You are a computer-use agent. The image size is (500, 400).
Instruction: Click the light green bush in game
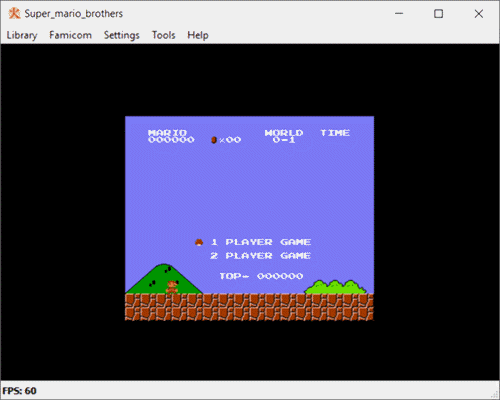coord(336,287)
